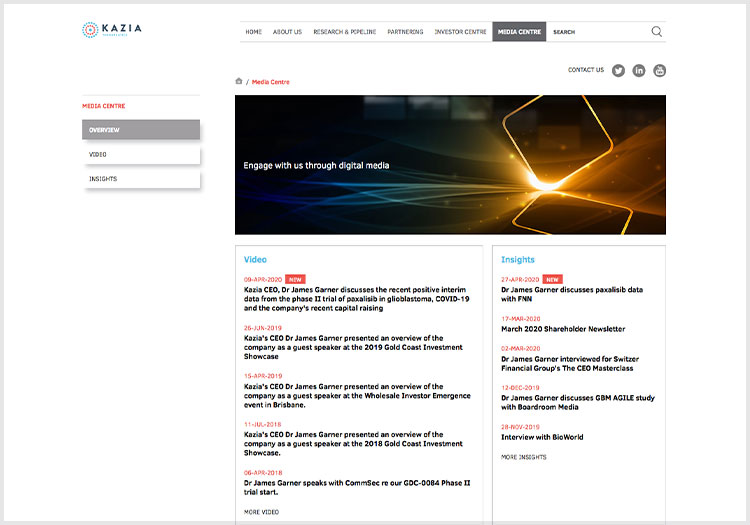Open Wholesale Investor Emergence Brisbane video

tap(357, 395)
